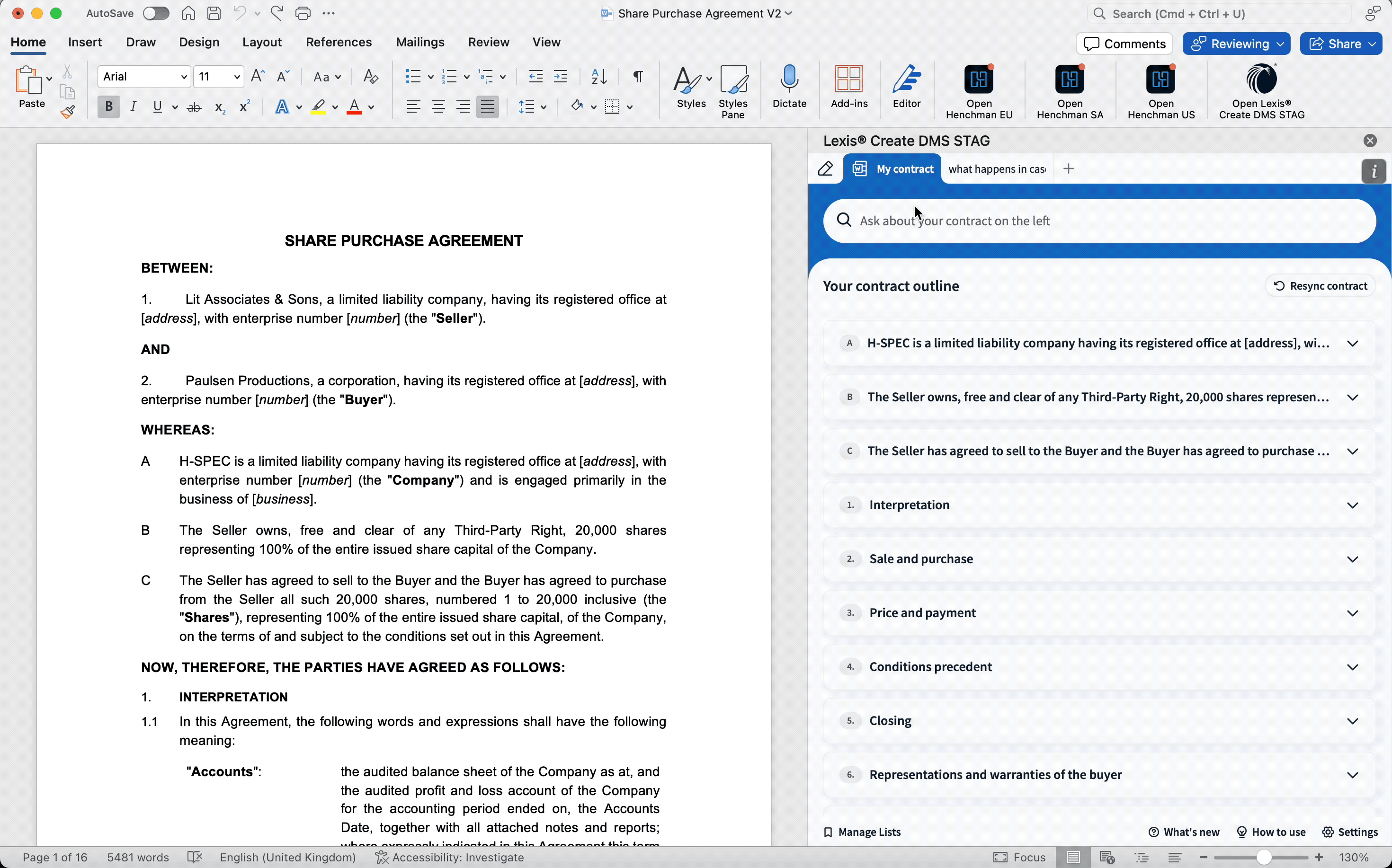Click the Format Painter brush icon
This screenshot has height=868, width=1392.
tap(67, 111)
